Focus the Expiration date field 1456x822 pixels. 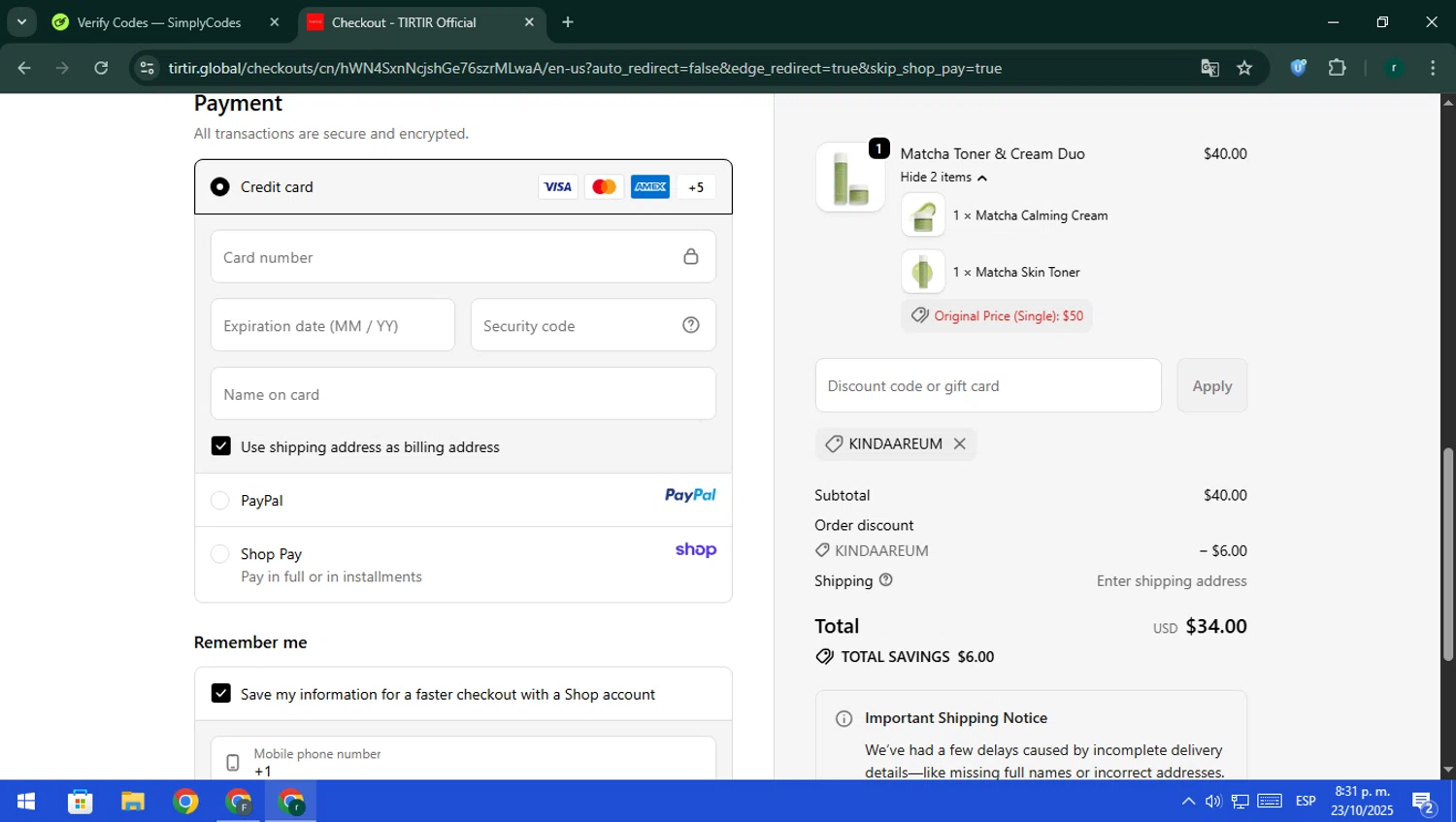333,325
